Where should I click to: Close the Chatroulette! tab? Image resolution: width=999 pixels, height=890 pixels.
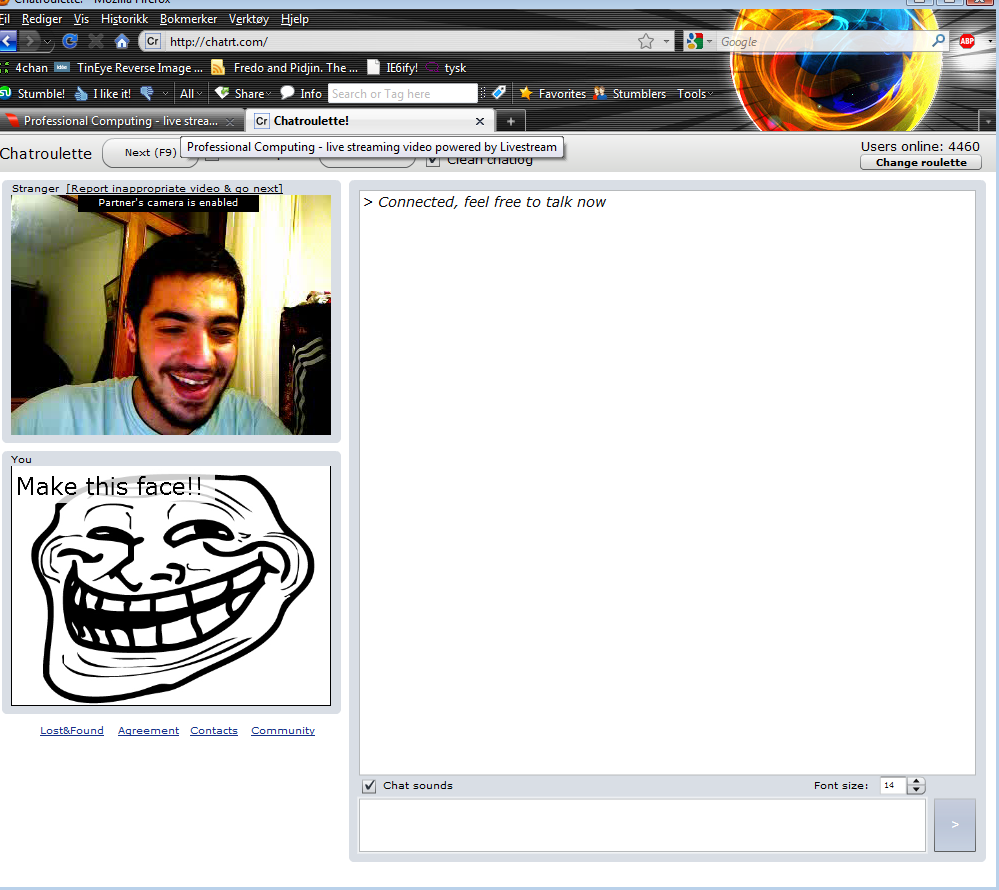[480, 121]
